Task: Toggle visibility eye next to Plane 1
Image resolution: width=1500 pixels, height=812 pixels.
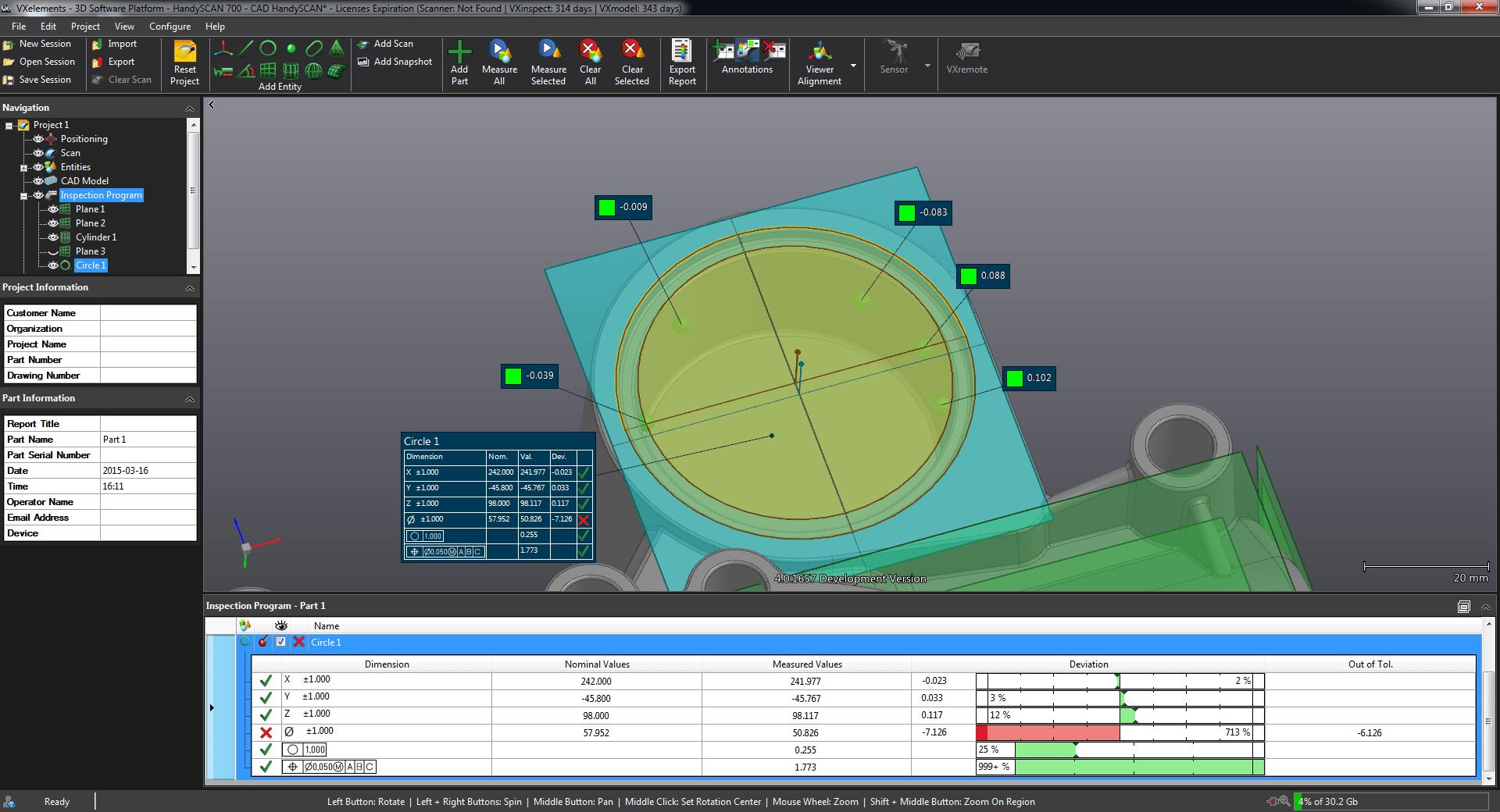Action: pyautogui.click(x=53, y=209)
